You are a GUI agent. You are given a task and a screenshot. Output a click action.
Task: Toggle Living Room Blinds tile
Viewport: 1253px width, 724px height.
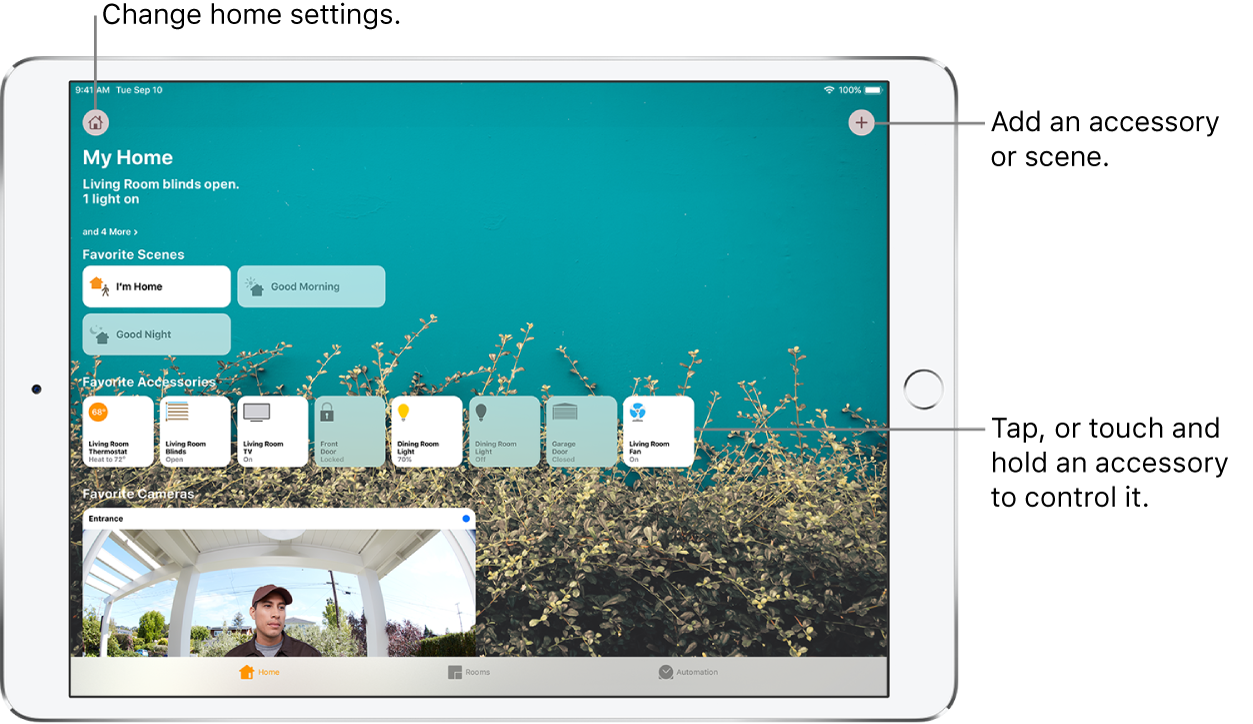195,431
